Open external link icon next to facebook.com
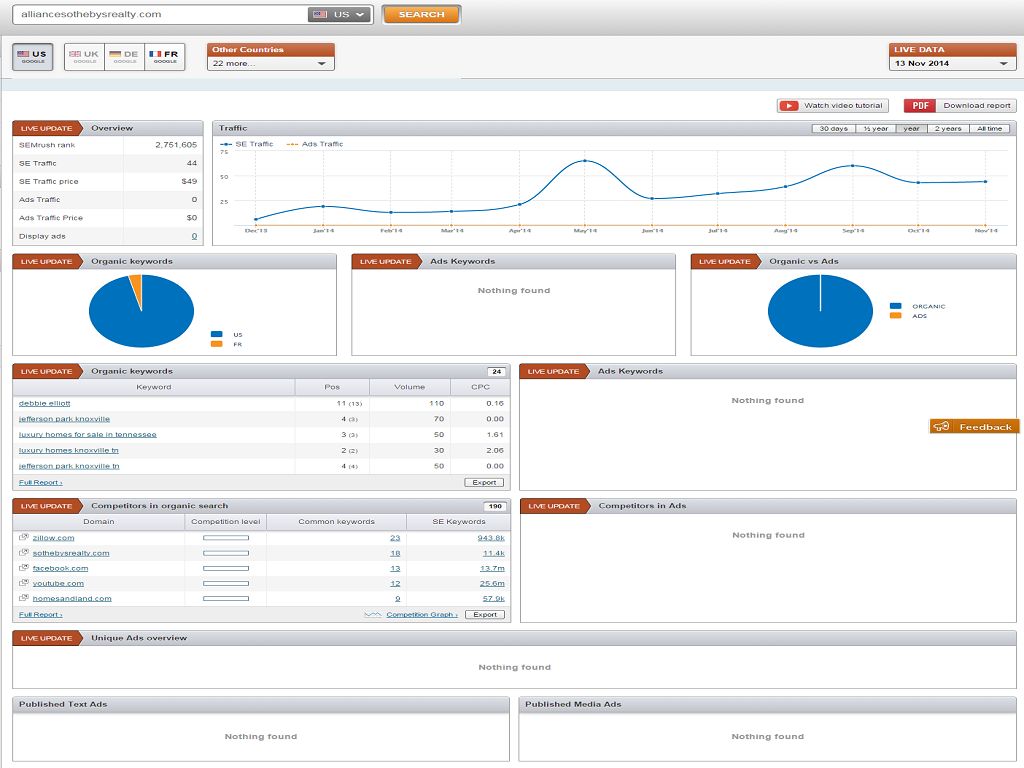The height and width of the screenshot is (768, 1024). (24, 568)
